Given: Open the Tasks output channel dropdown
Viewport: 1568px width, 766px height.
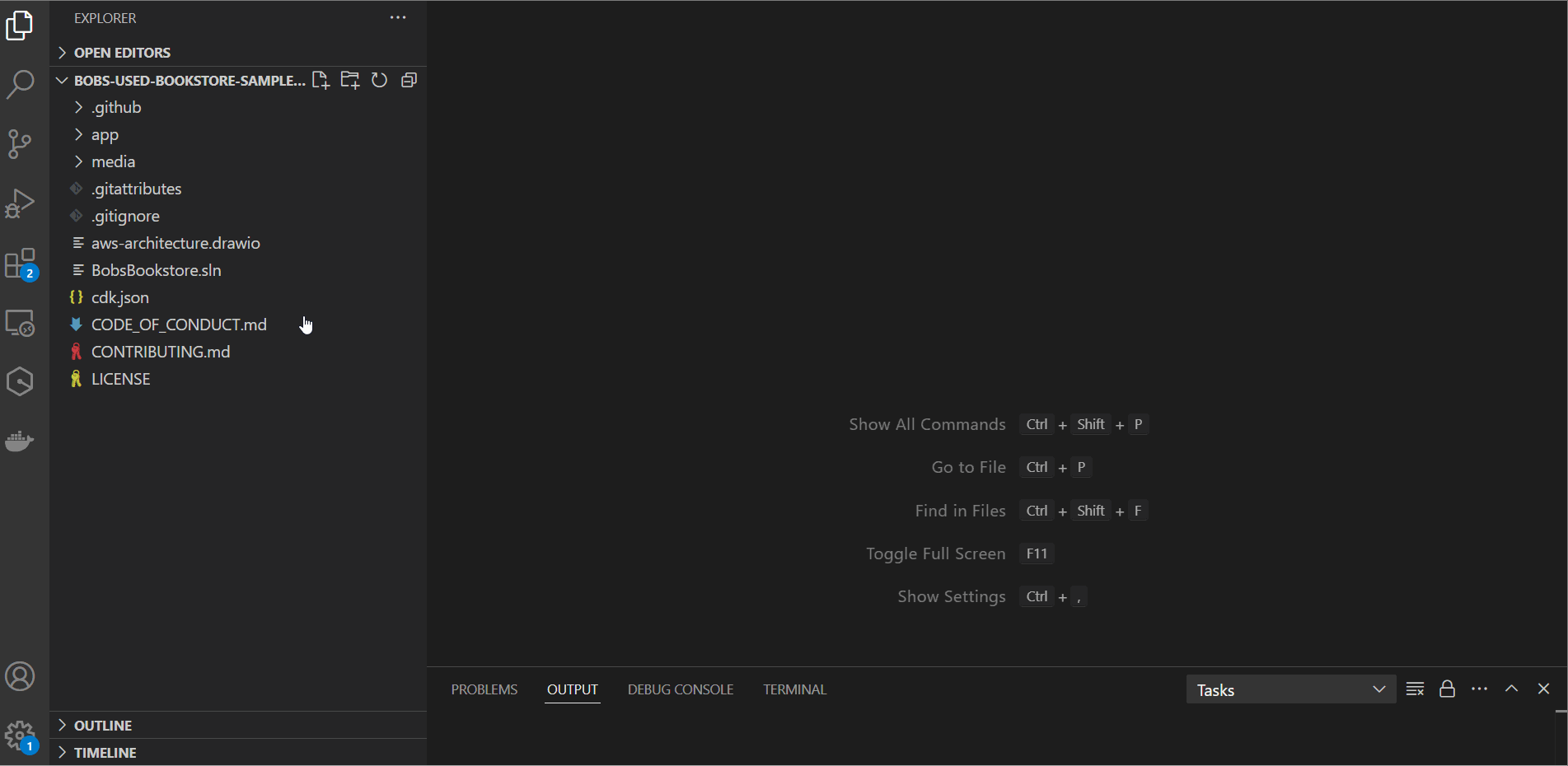Looking at the screenshot, I should point(1290,689).
